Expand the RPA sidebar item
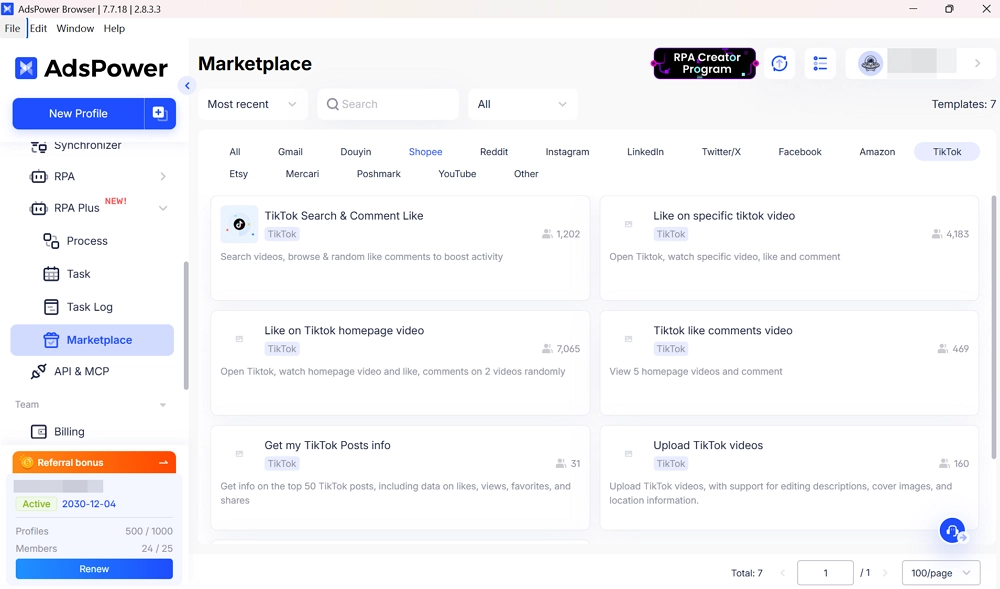Image resolution: width=1000 pixels, height=589 pixels. (x=163, y=177)
